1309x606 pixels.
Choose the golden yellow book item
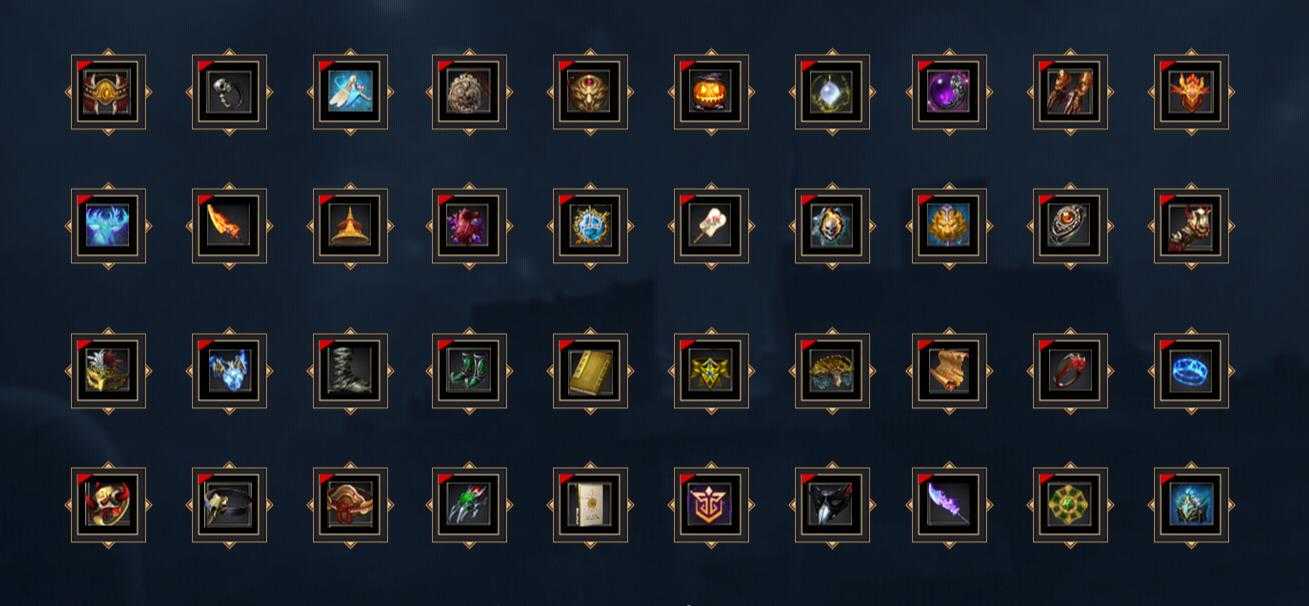[x=590, y=371]
